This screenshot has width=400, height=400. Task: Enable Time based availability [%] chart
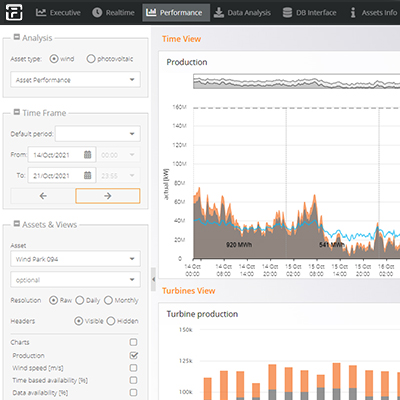click(133, 380)
